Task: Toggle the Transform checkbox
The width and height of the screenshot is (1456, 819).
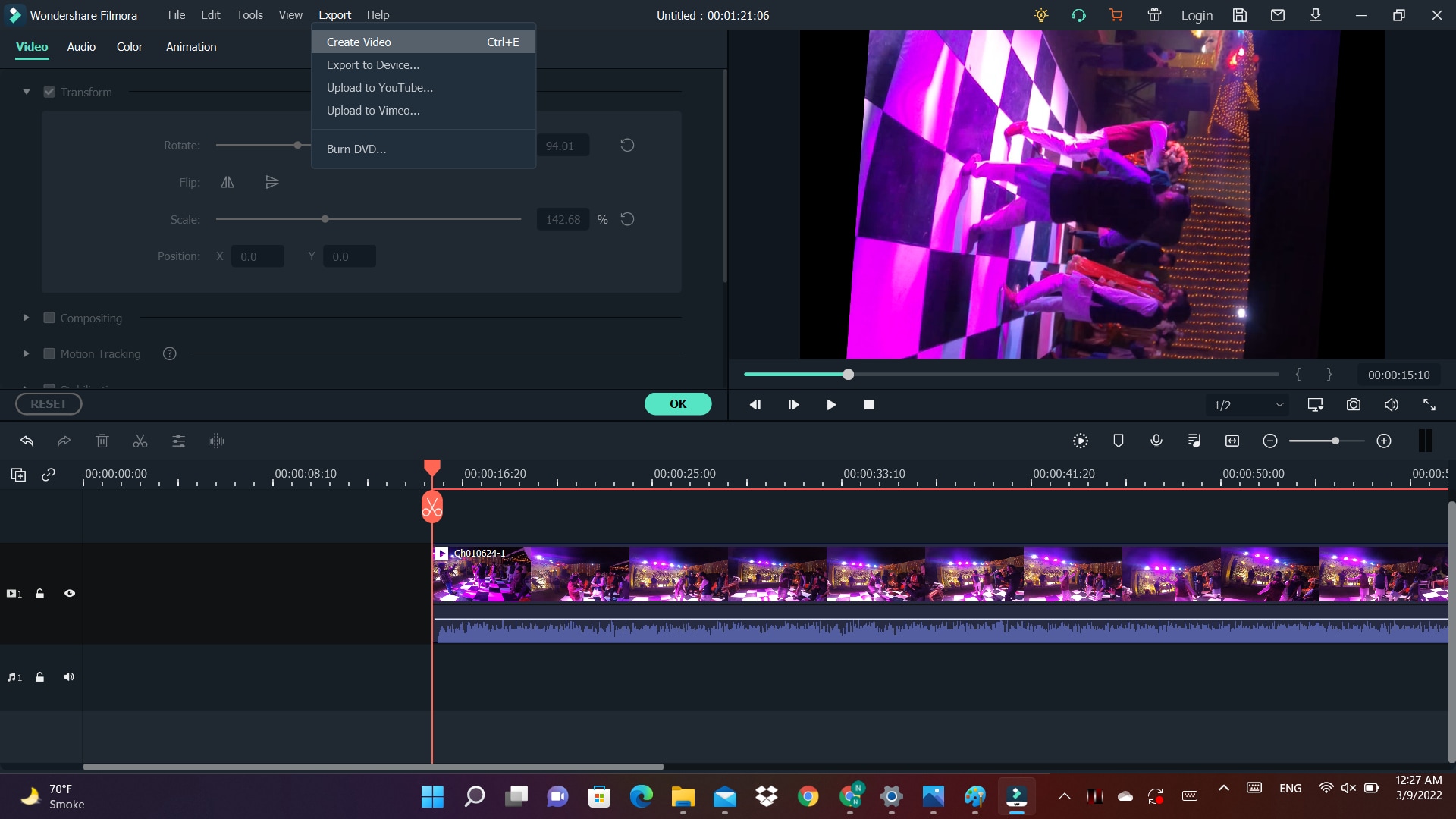Action: [x=49, y=92]
